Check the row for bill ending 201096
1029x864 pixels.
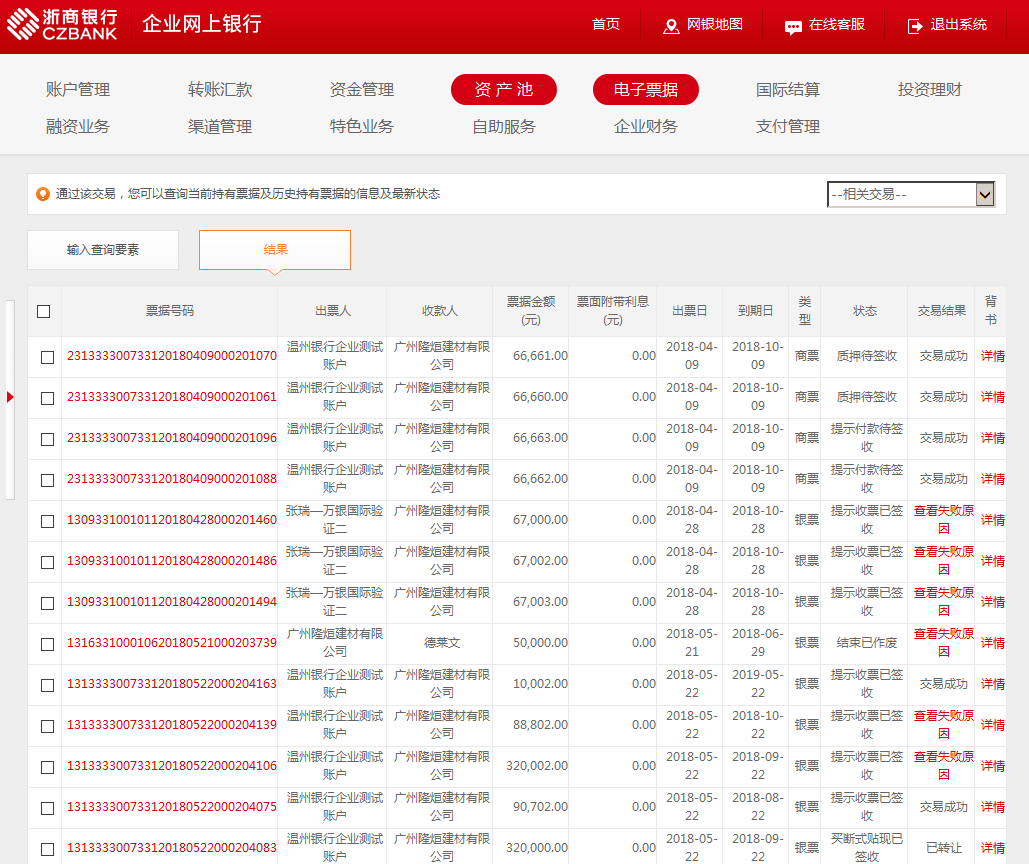pos(47,440)
